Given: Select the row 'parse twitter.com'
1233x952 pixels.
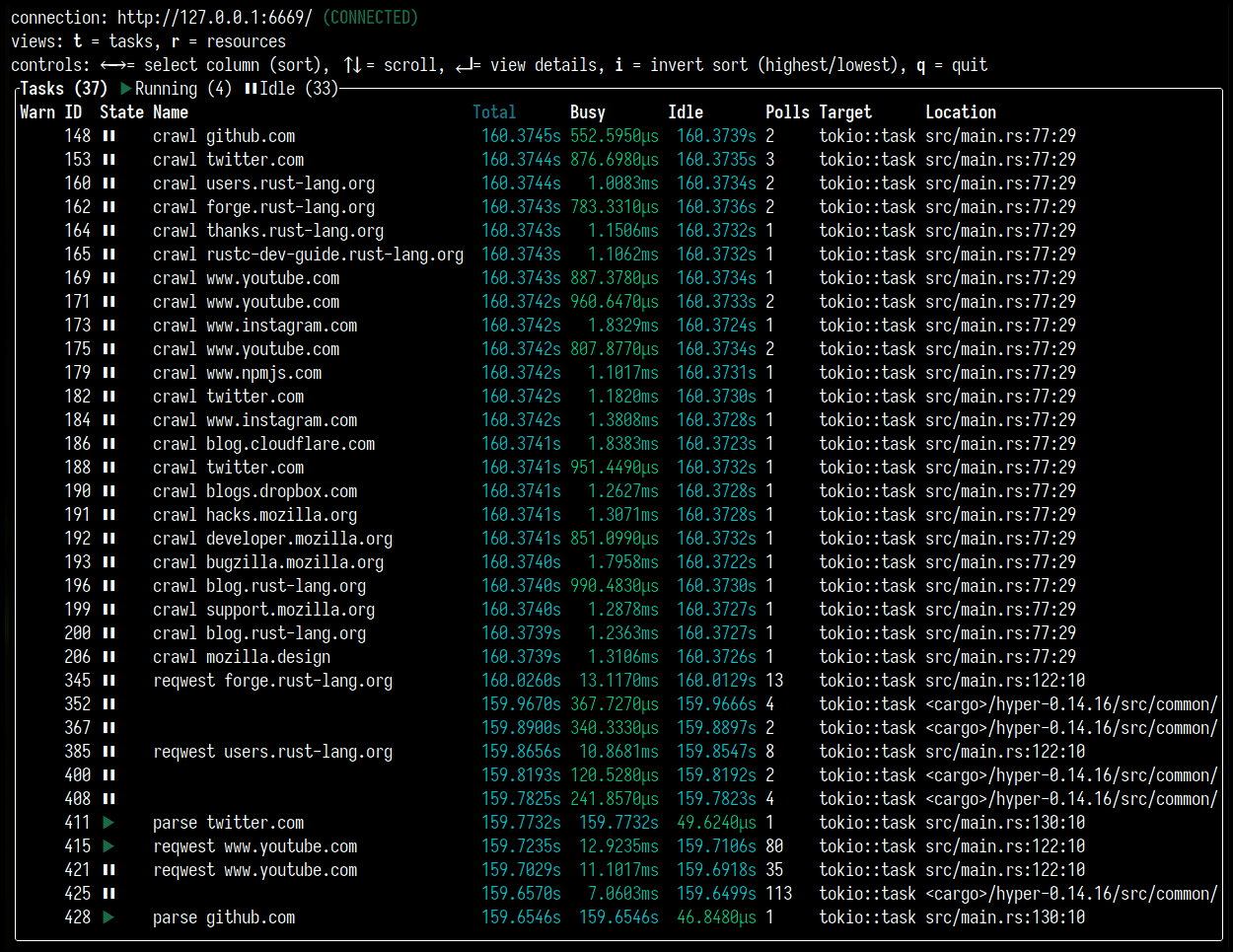Looking at the screenshot, I should (x=619, y=823).
